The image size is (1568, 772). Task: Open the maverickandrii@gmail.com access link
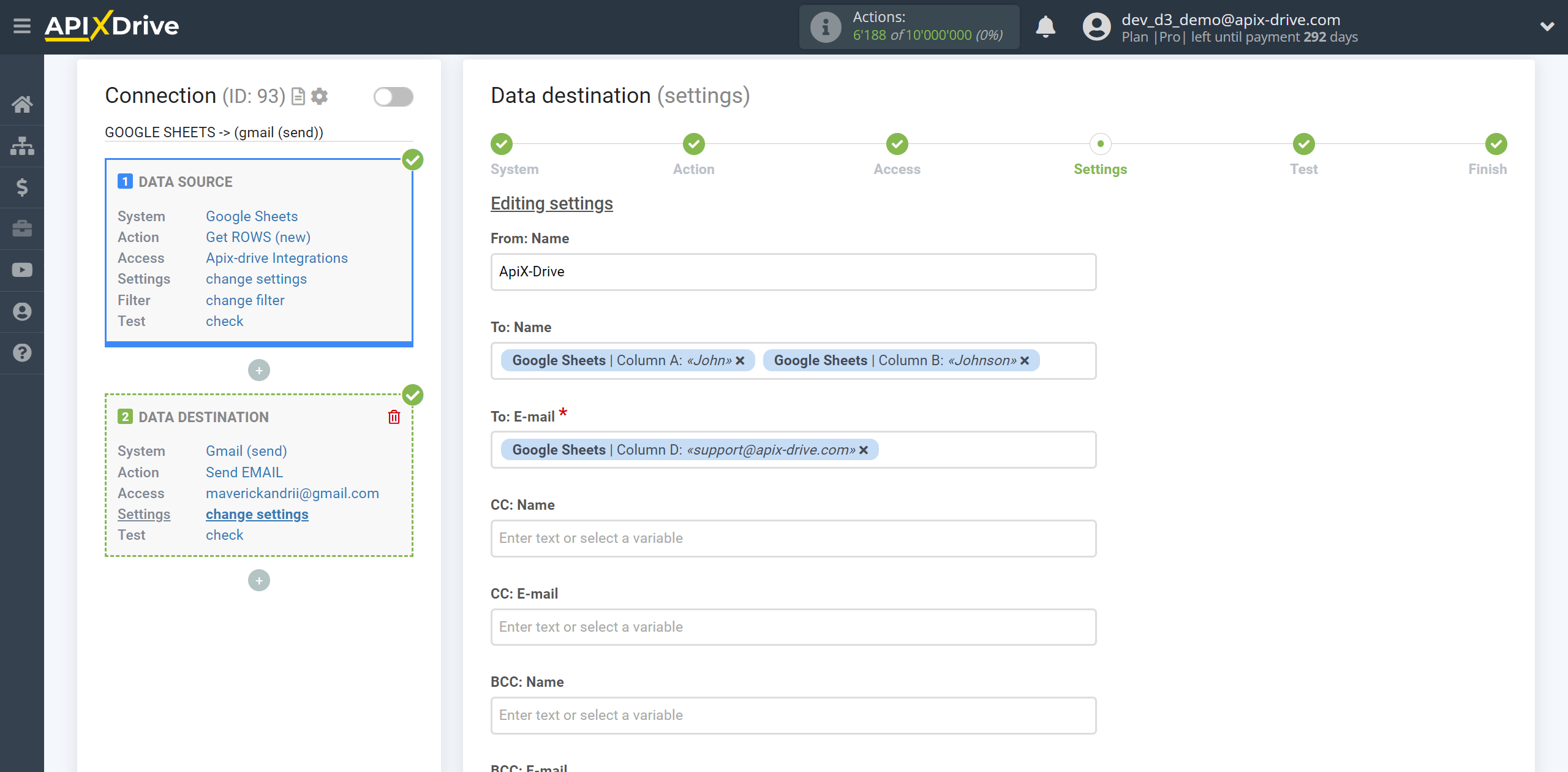[x=292, y=493]
